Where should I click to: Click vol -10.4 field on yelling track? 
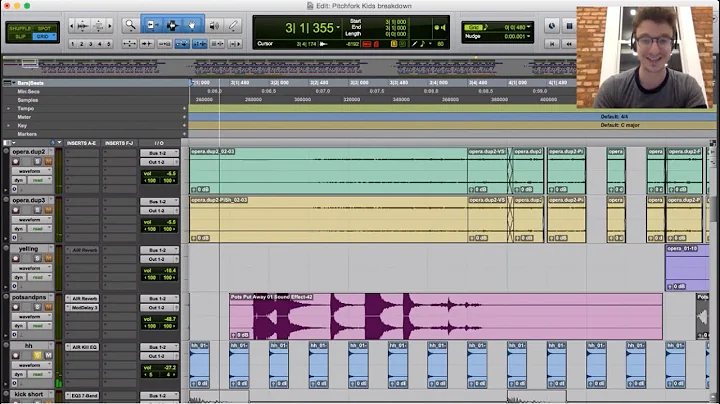click(159, 271)
